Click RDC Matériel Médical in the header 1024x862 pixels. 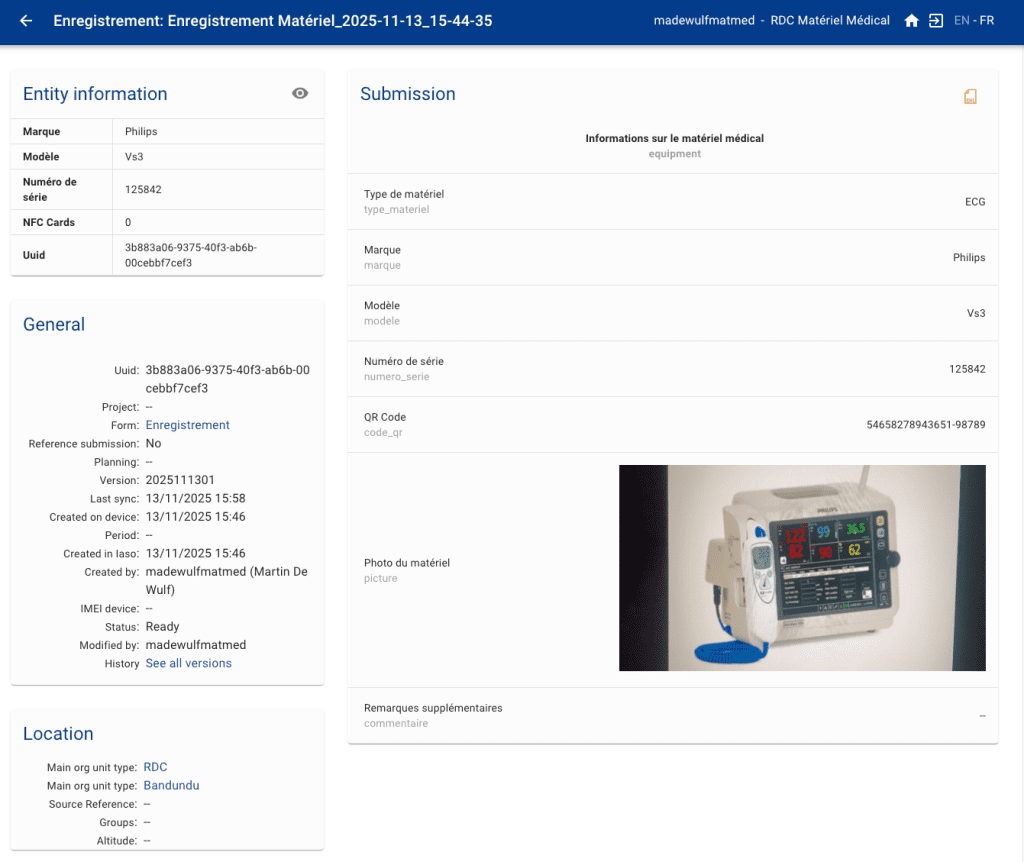[x=830, y=21]
